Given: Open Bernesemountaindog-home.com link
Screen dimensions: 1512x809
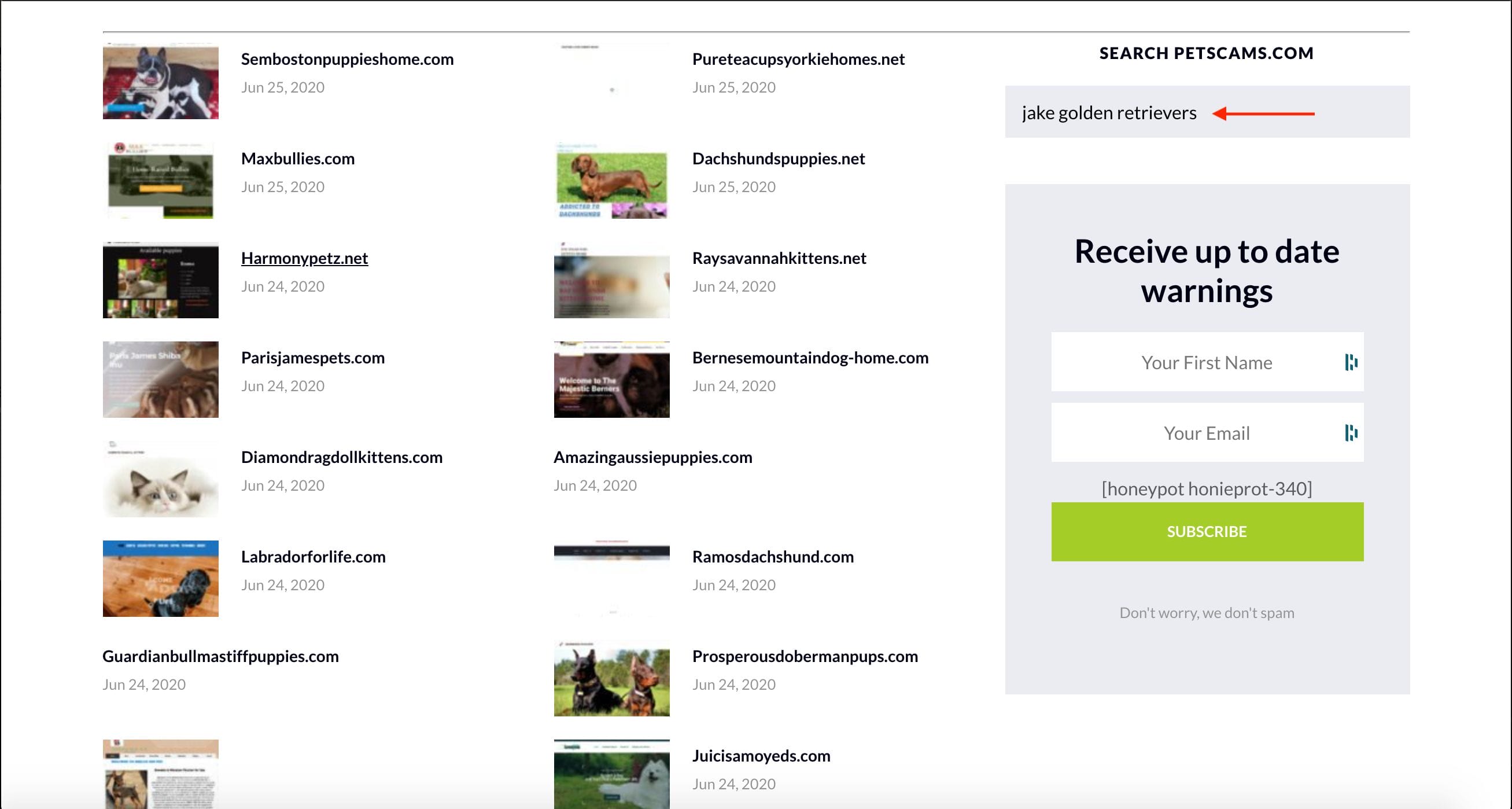Looking at the screenshot, I should click(x=810, y=358).
